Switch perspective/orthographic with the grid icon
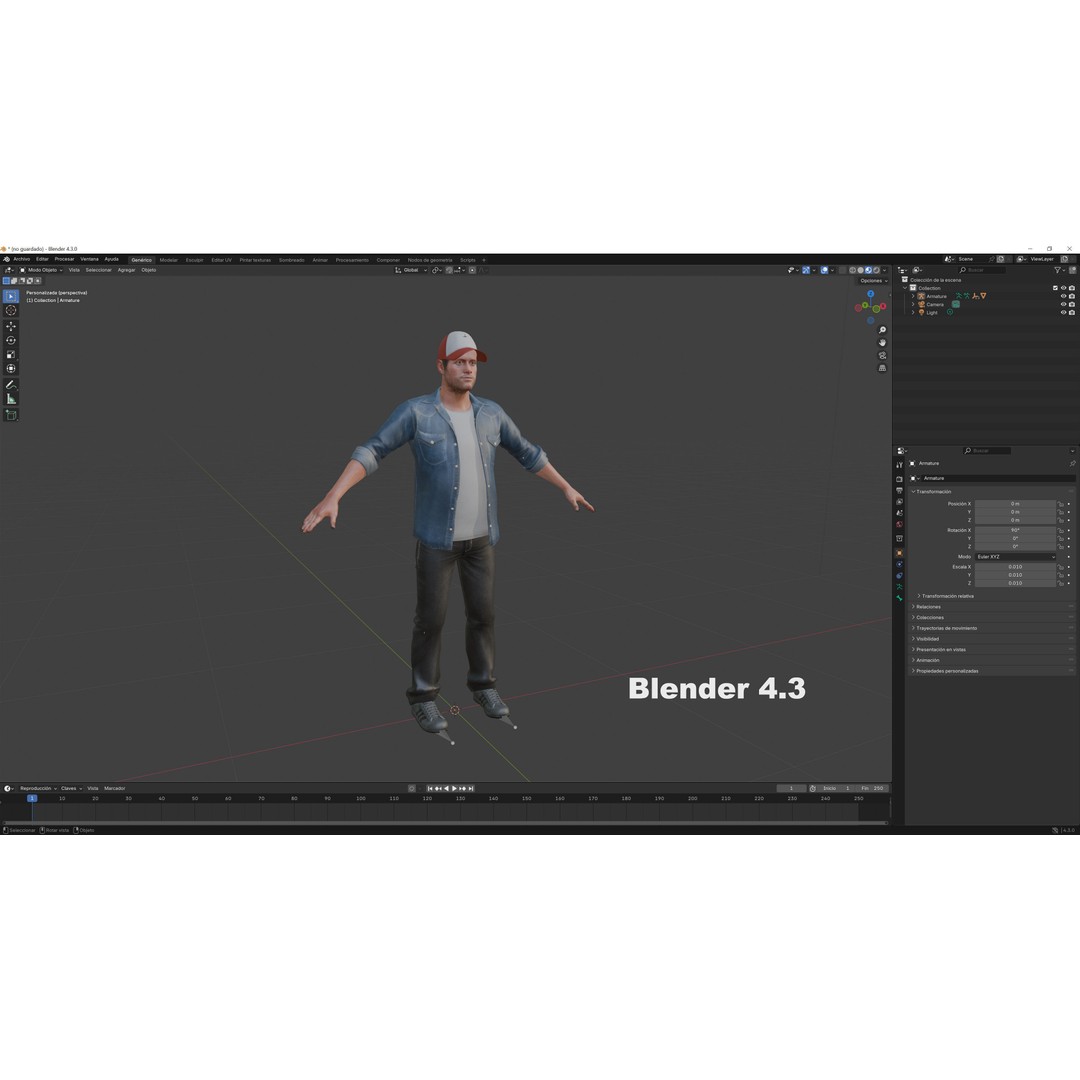 [882, 368]
